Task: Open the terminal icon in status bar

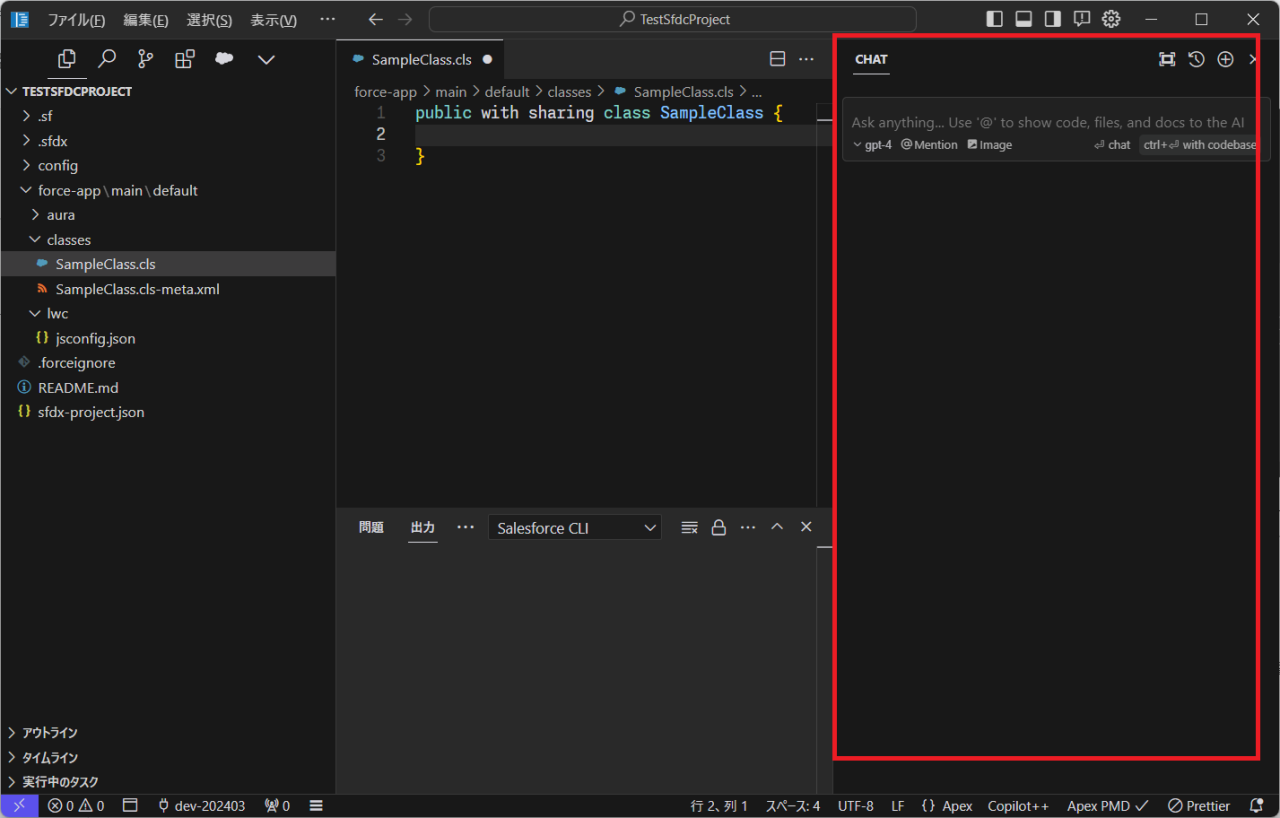Action: click(x=128, y=806)
